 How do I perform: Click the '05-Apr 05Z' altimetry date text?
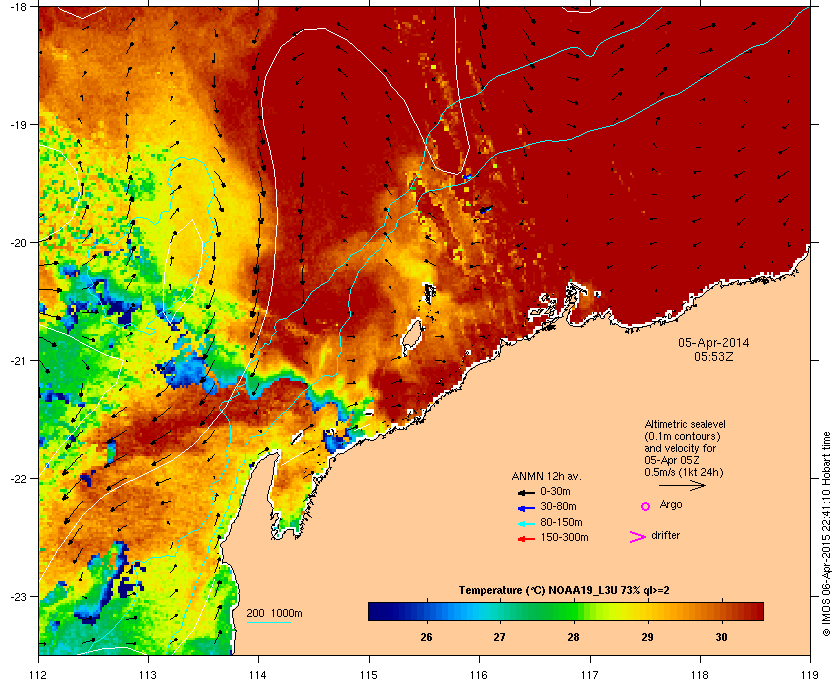[672, 460]
